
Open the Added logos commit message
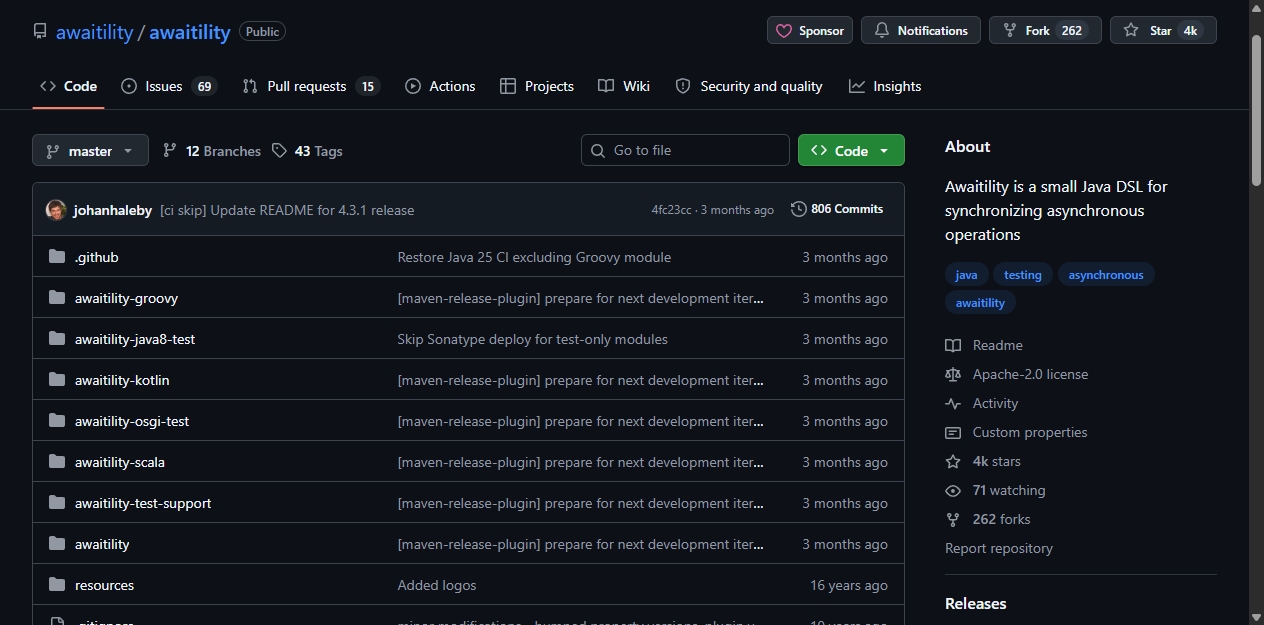(437, 585)
